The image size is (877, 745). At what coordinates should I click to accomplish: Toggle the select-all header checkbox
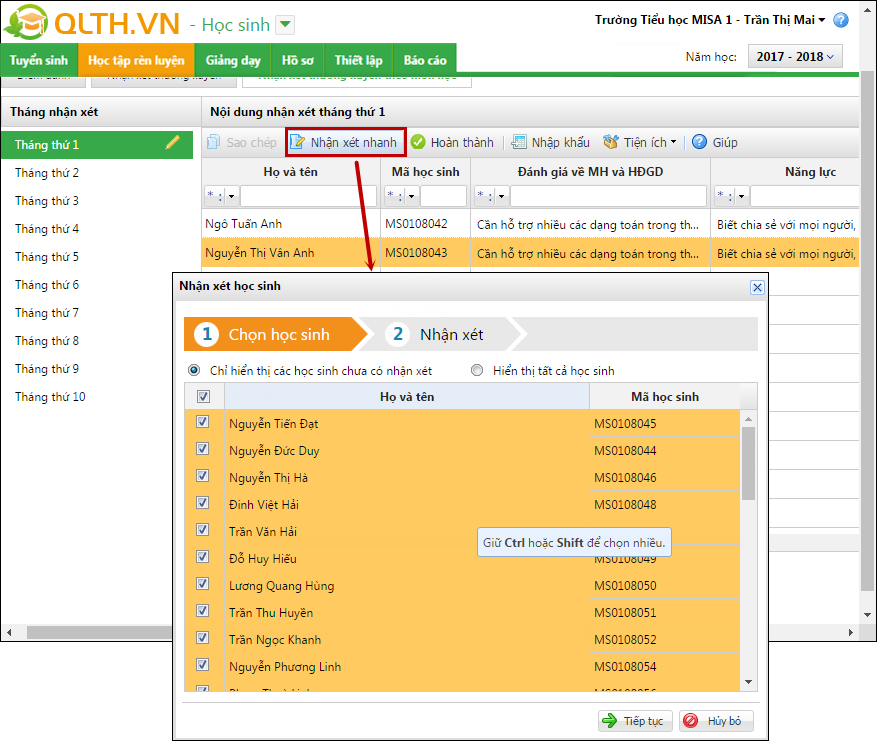203,397
